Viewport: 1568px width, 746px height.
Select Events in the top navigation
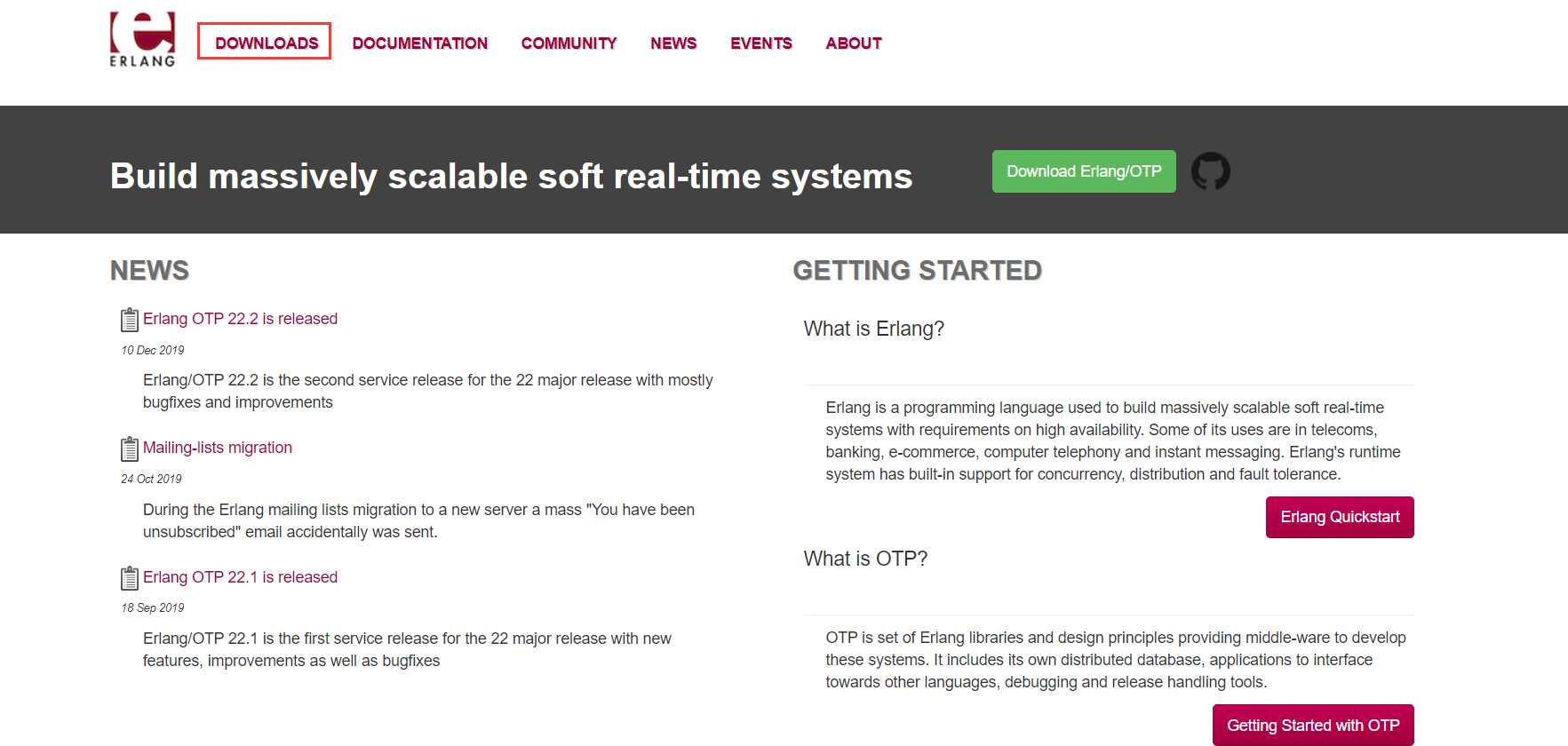(x=760, y=44)
